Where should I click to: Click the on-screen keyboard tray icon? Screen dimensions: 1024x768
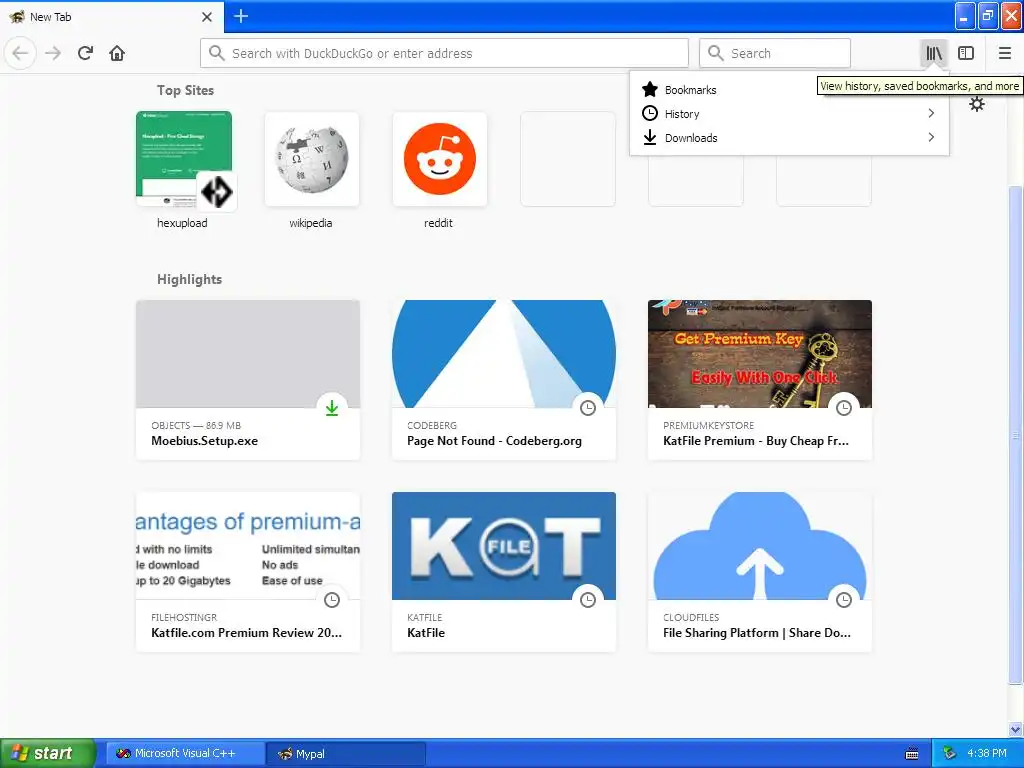click(x=912, y=754)
